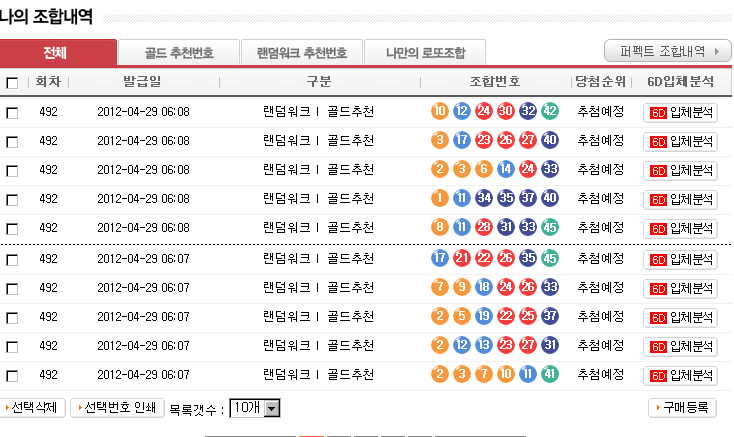Switch to the 골드 추천번호 tab

coord(179,53)
